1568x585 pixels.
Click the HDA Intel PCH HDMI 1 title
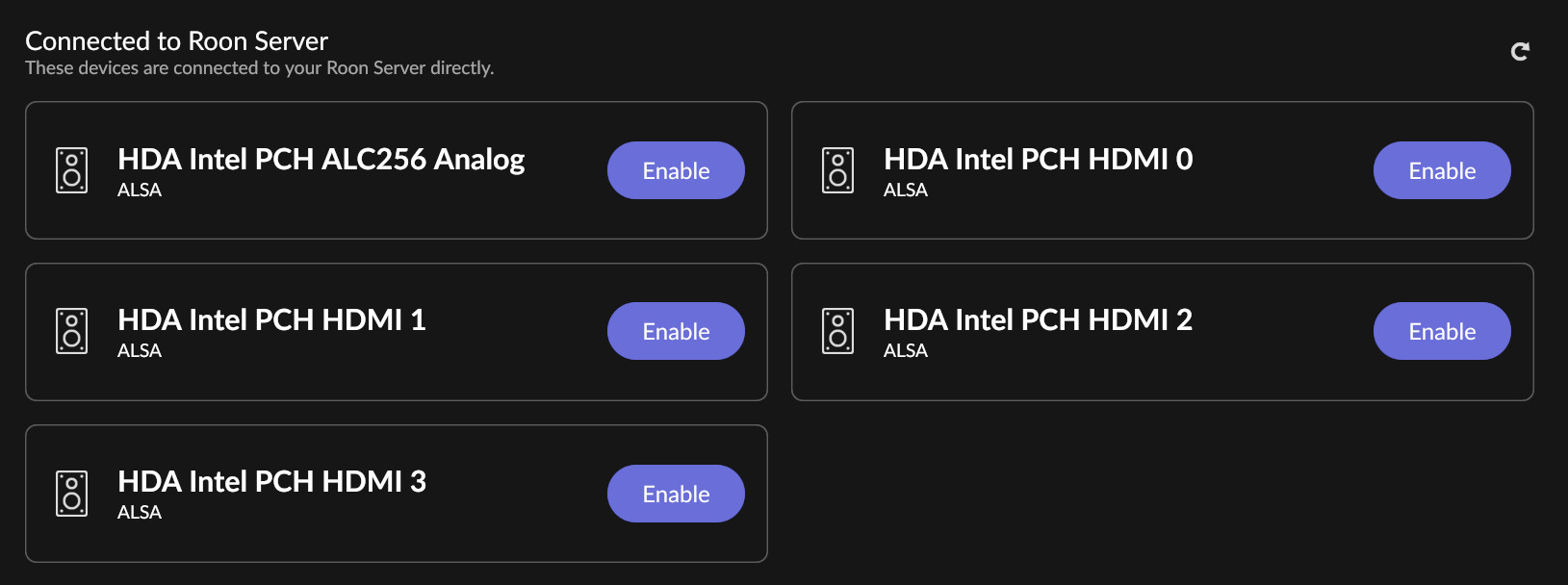pos(271,319)
